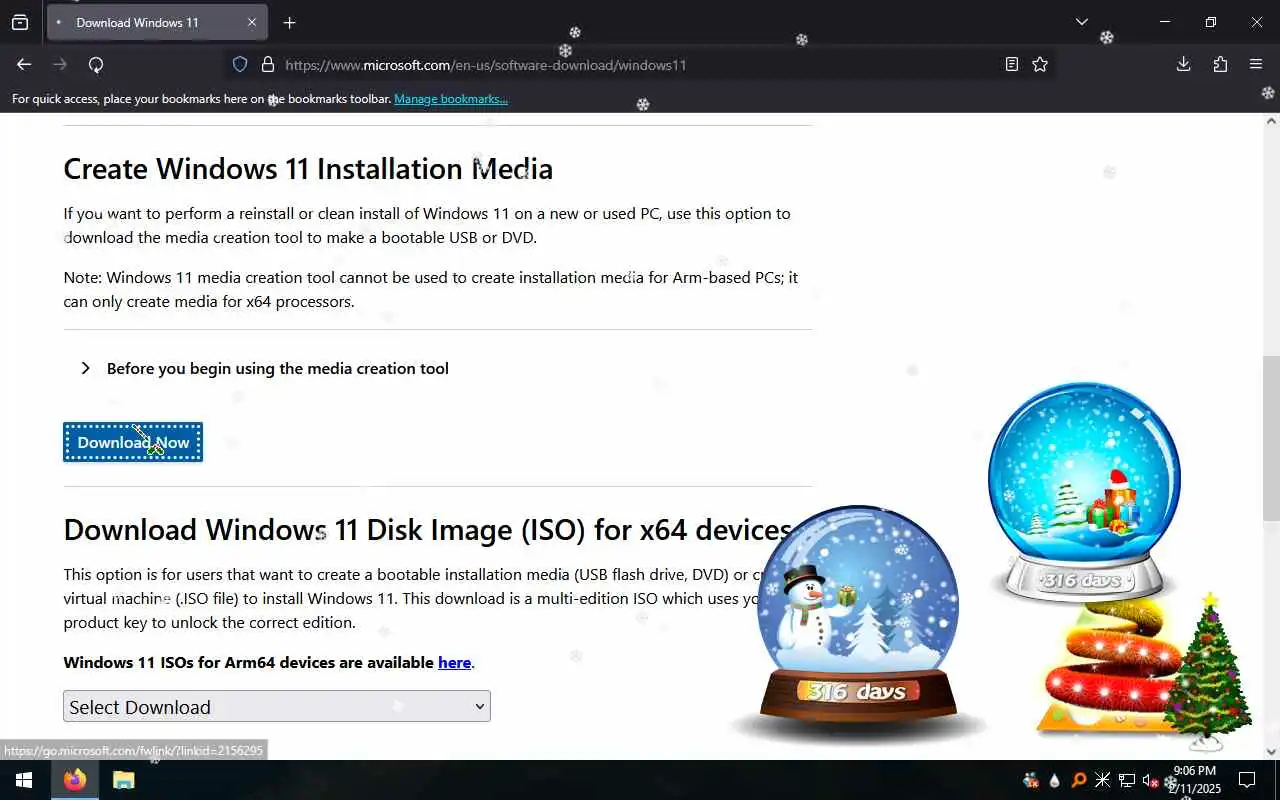Click the colorful first system tray icon
Image resolution: width=1280 pixels, height=800 pixels.
pyautogui.click(x=1031, y=780)
